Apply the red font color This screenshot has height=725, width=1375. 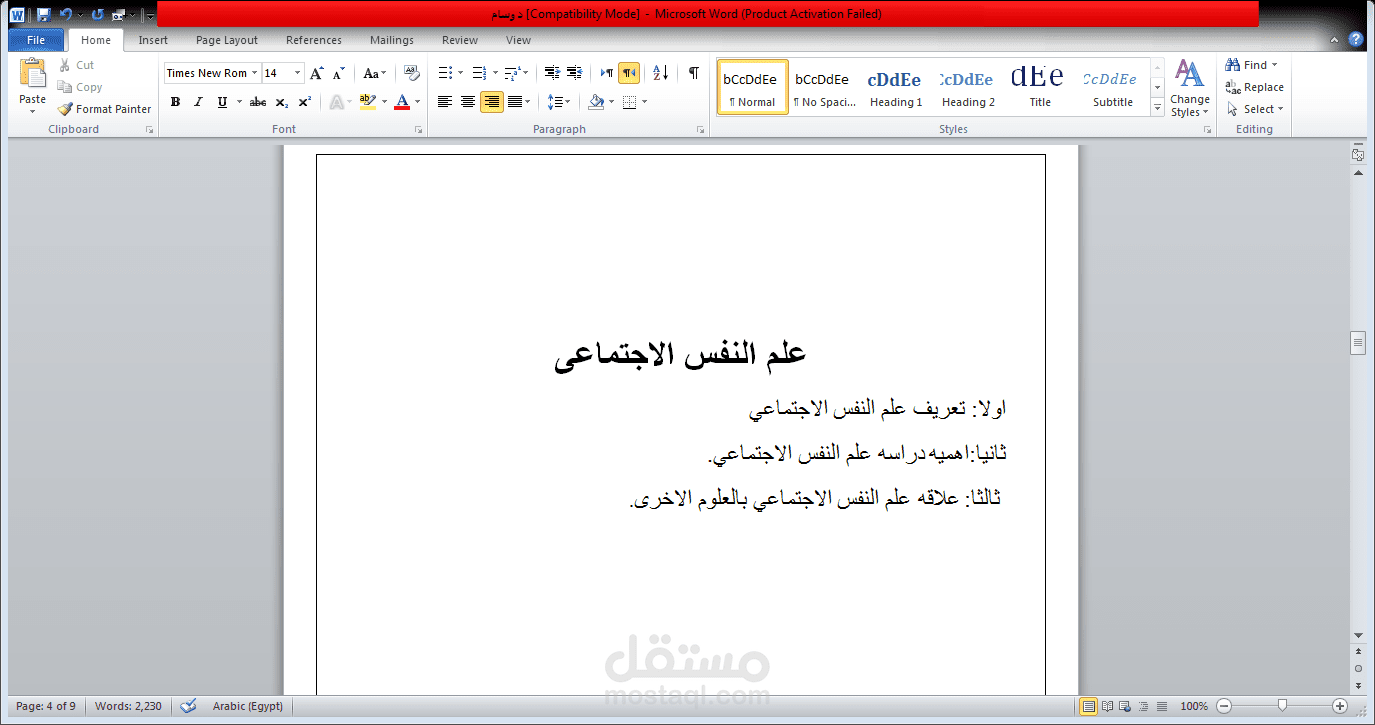(402, 102)
